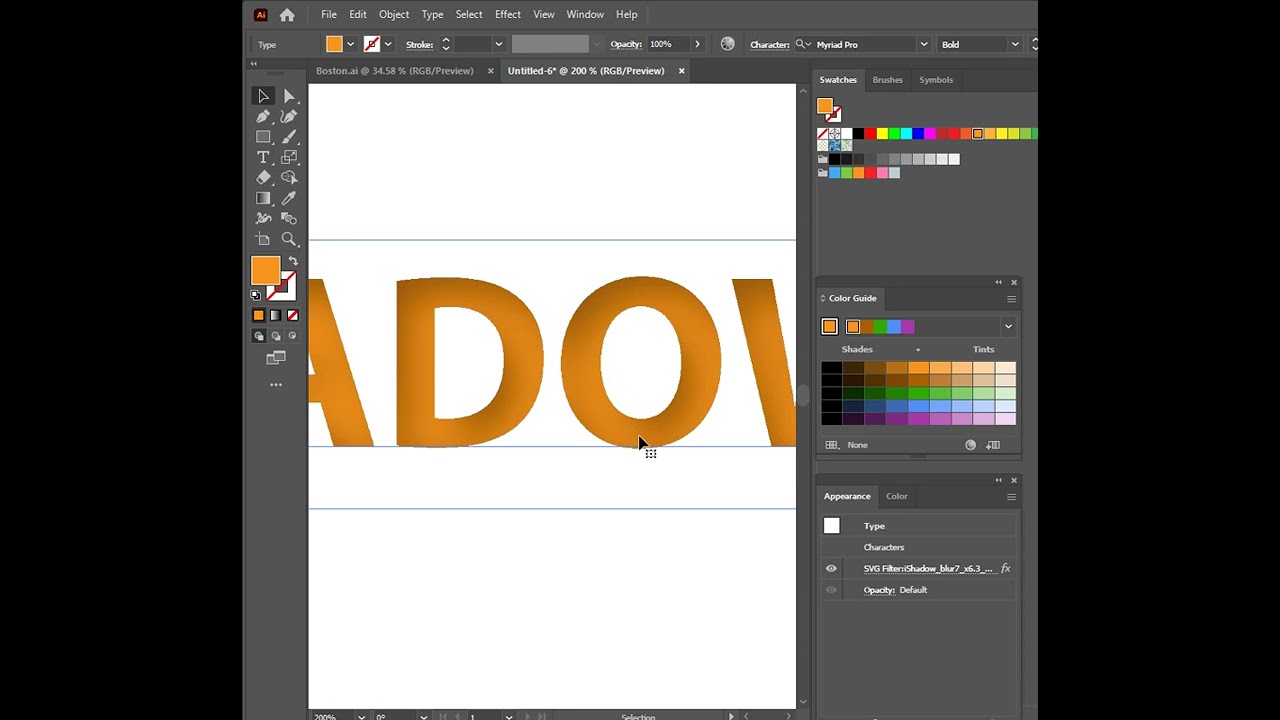This screenshot has height=720, width=1280.
Task: Open the File menu
Action: point(329,15)
